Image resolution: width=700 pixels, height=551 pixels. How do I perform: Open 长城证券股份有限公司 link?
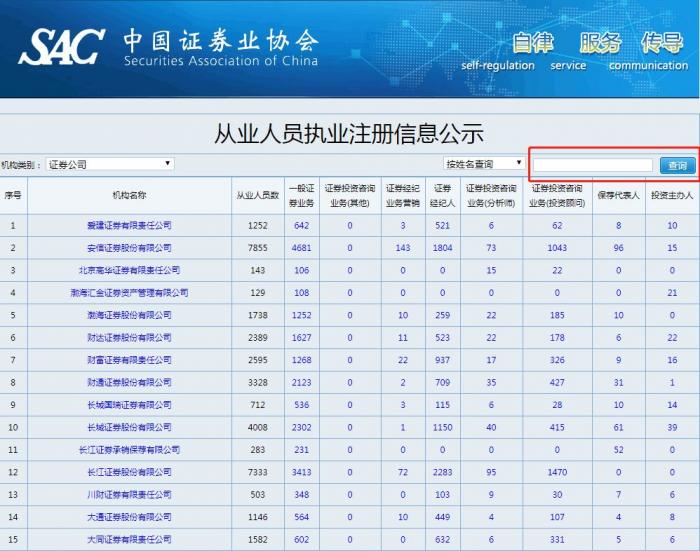(129, 428)
